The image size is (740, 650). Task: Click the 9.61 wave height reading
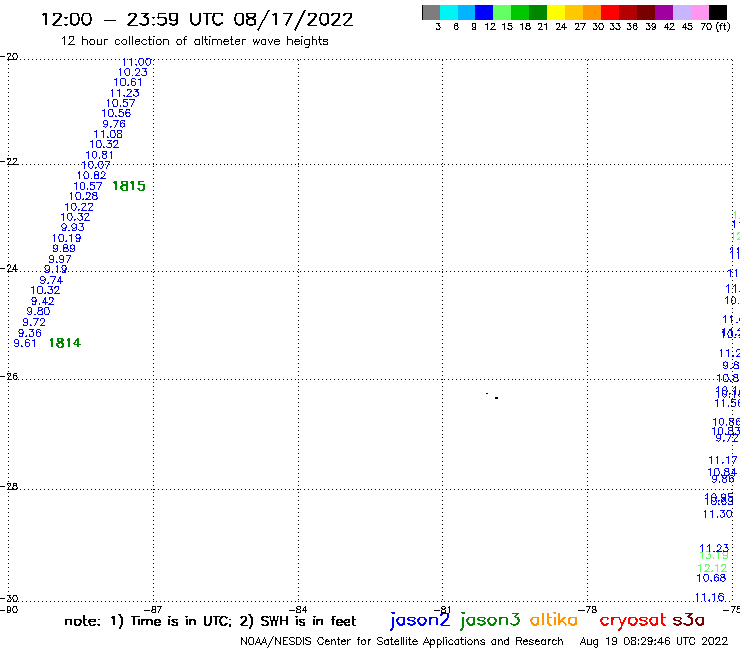coord(25,344)
